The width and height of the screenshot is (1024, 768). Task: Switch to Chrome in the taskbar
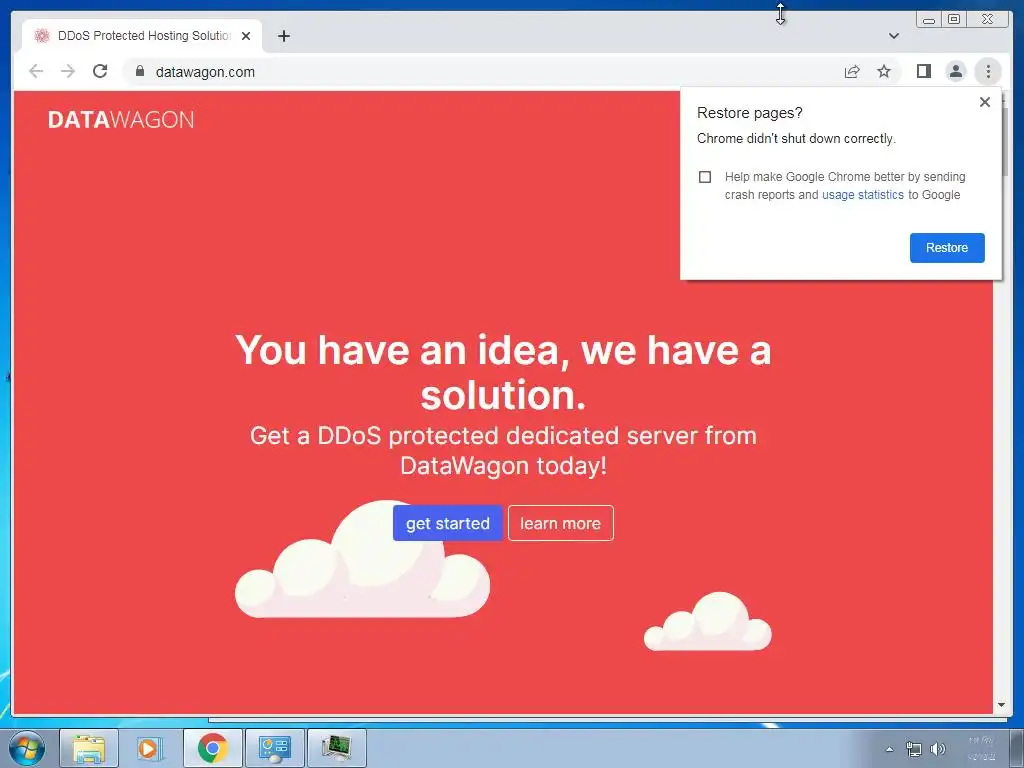pyautogui.click(x=212, y=748)
